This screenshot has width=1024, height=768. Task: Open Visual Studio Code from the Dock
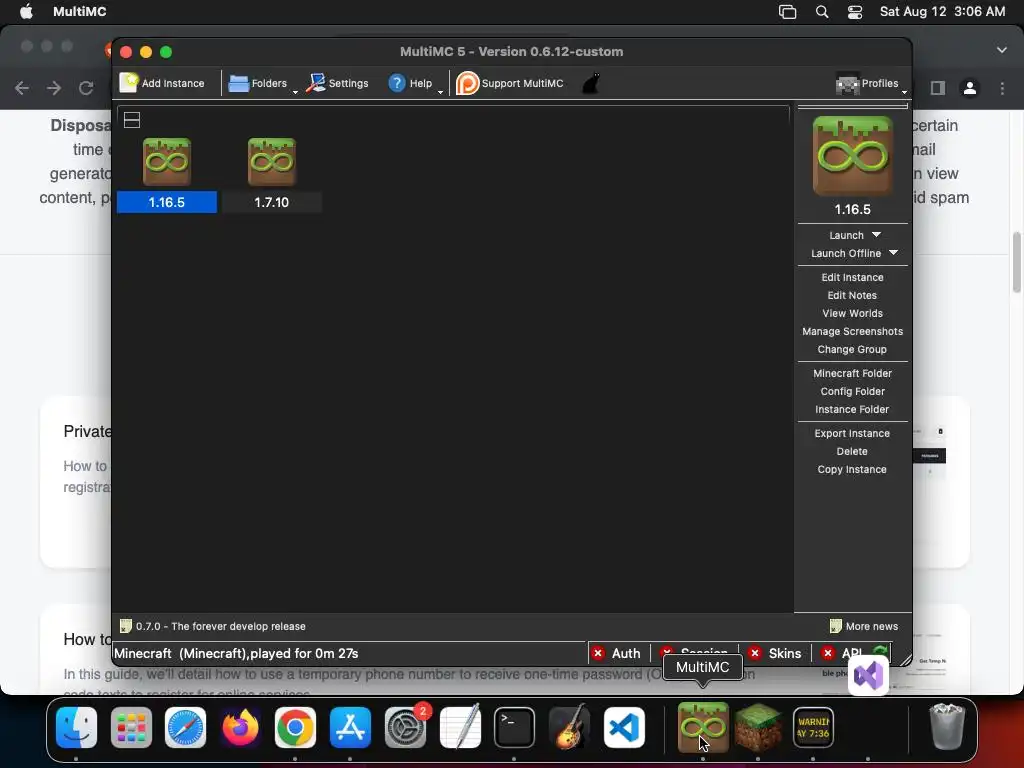624,727
